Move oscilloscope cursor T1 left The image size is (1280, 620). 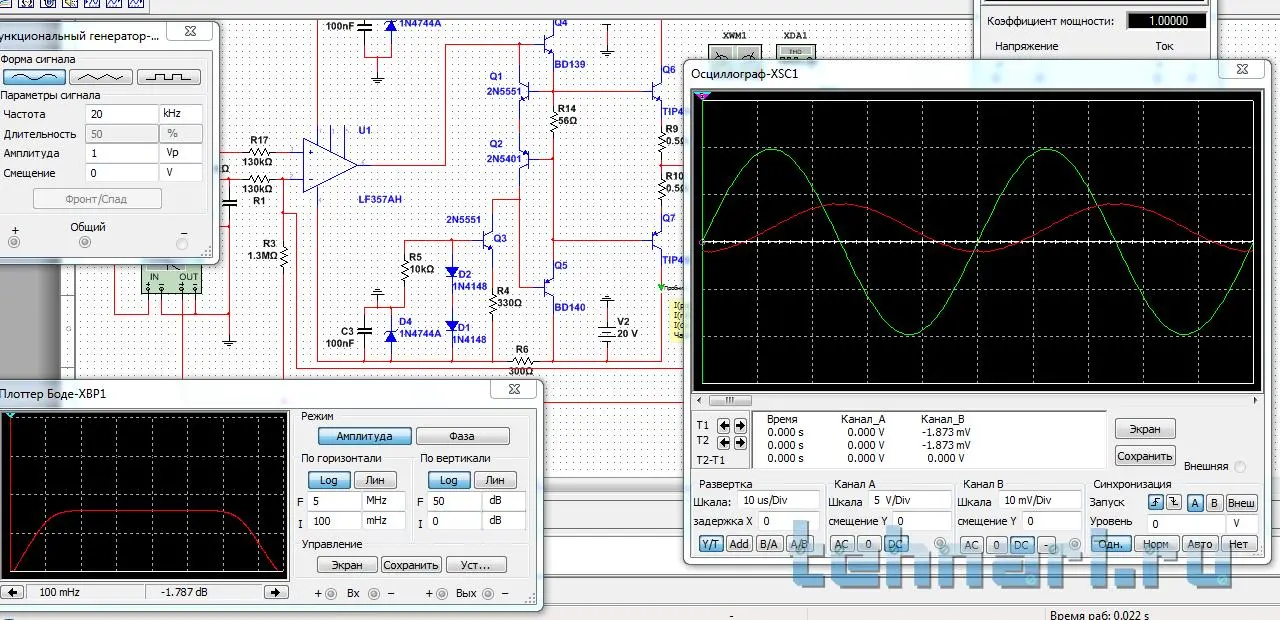click(724, 425)
